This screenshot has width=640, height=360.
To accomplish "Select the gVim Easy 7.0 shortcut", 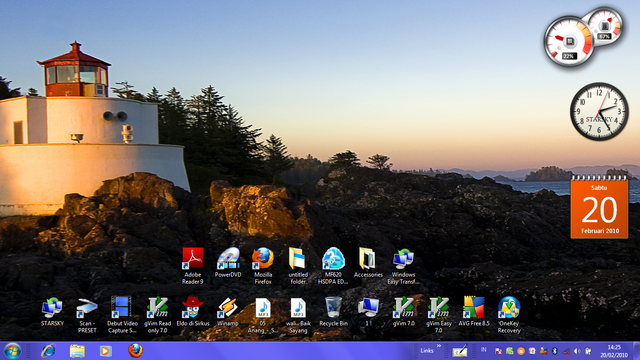I will pos(438,314).
